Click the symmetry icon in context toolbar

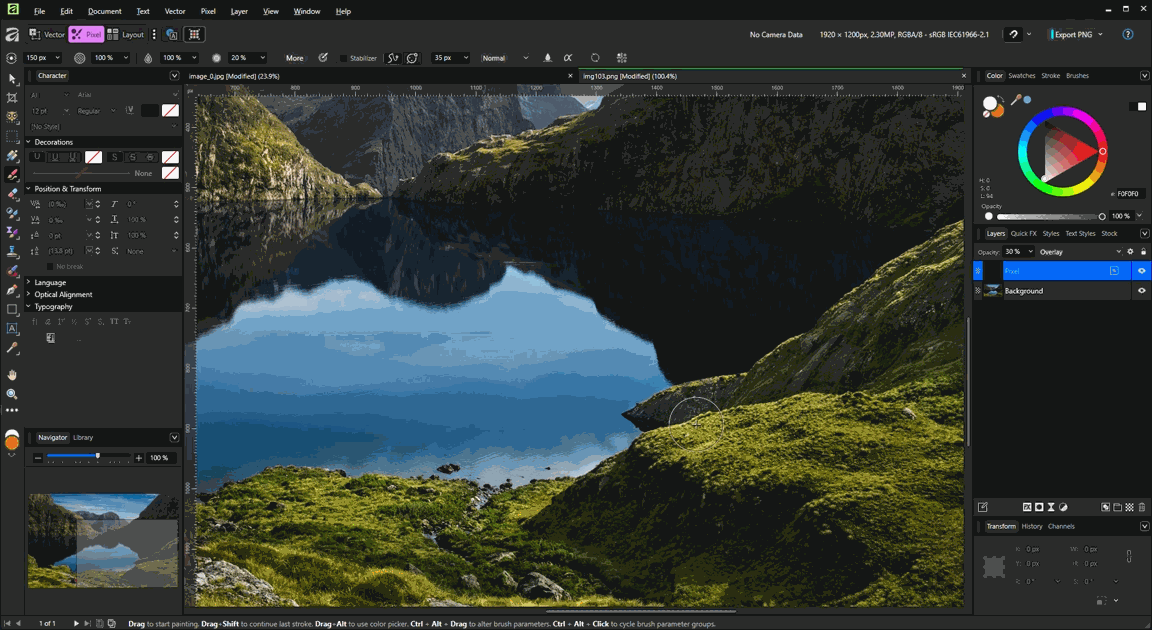pos(622,57)
